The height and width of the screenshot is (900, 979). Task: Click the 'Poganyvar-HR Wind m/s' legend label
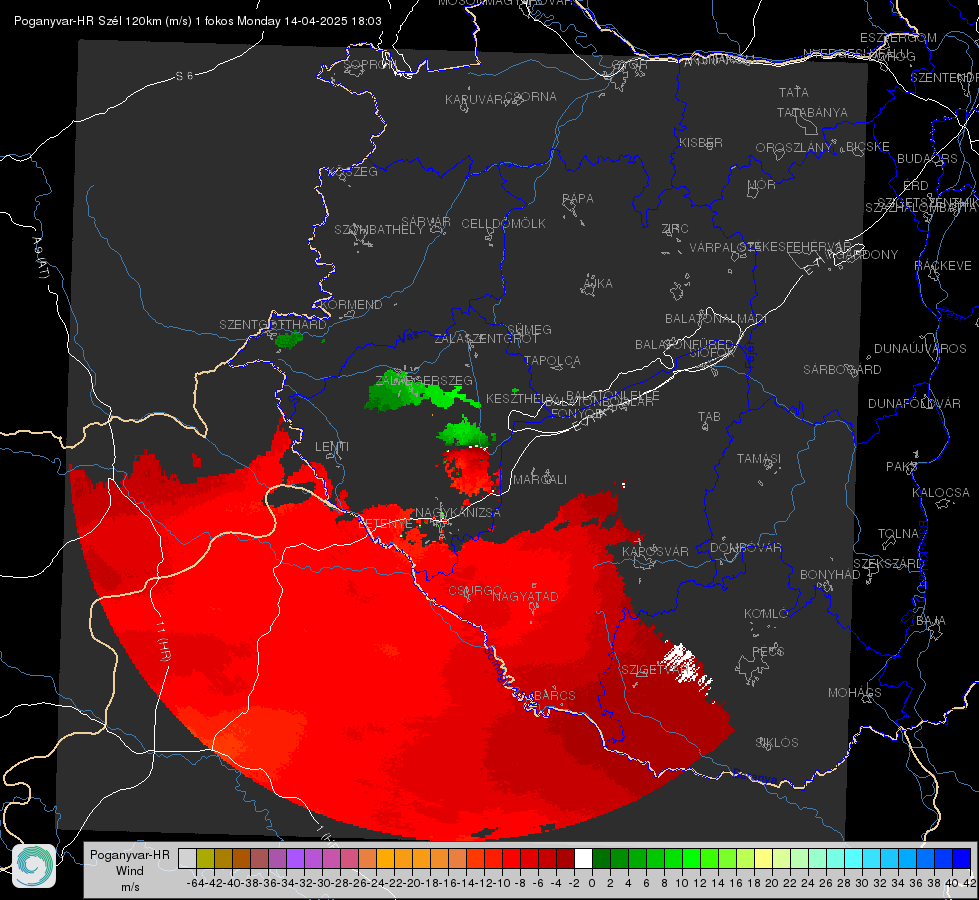click(130, 871)
